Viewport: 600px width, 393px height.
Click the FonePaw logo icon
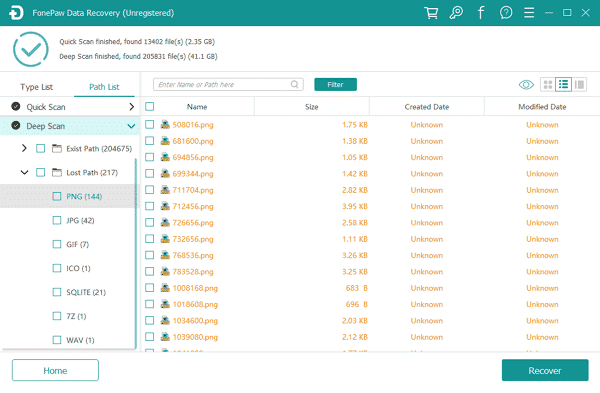16,13
